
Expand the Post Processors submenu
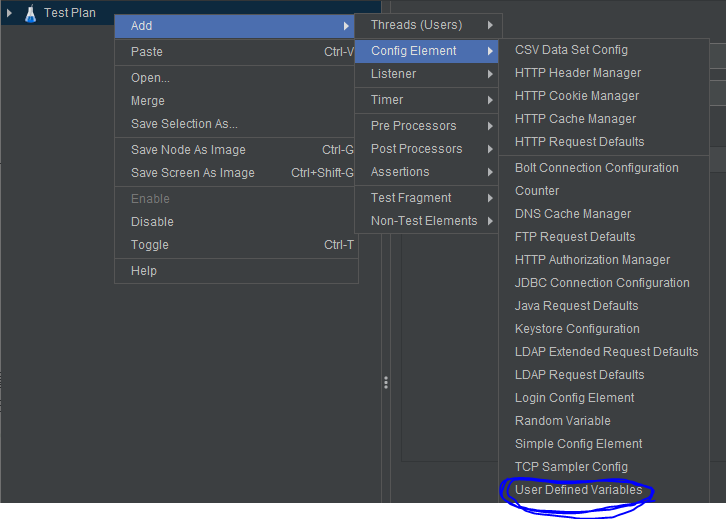point(426,149)
